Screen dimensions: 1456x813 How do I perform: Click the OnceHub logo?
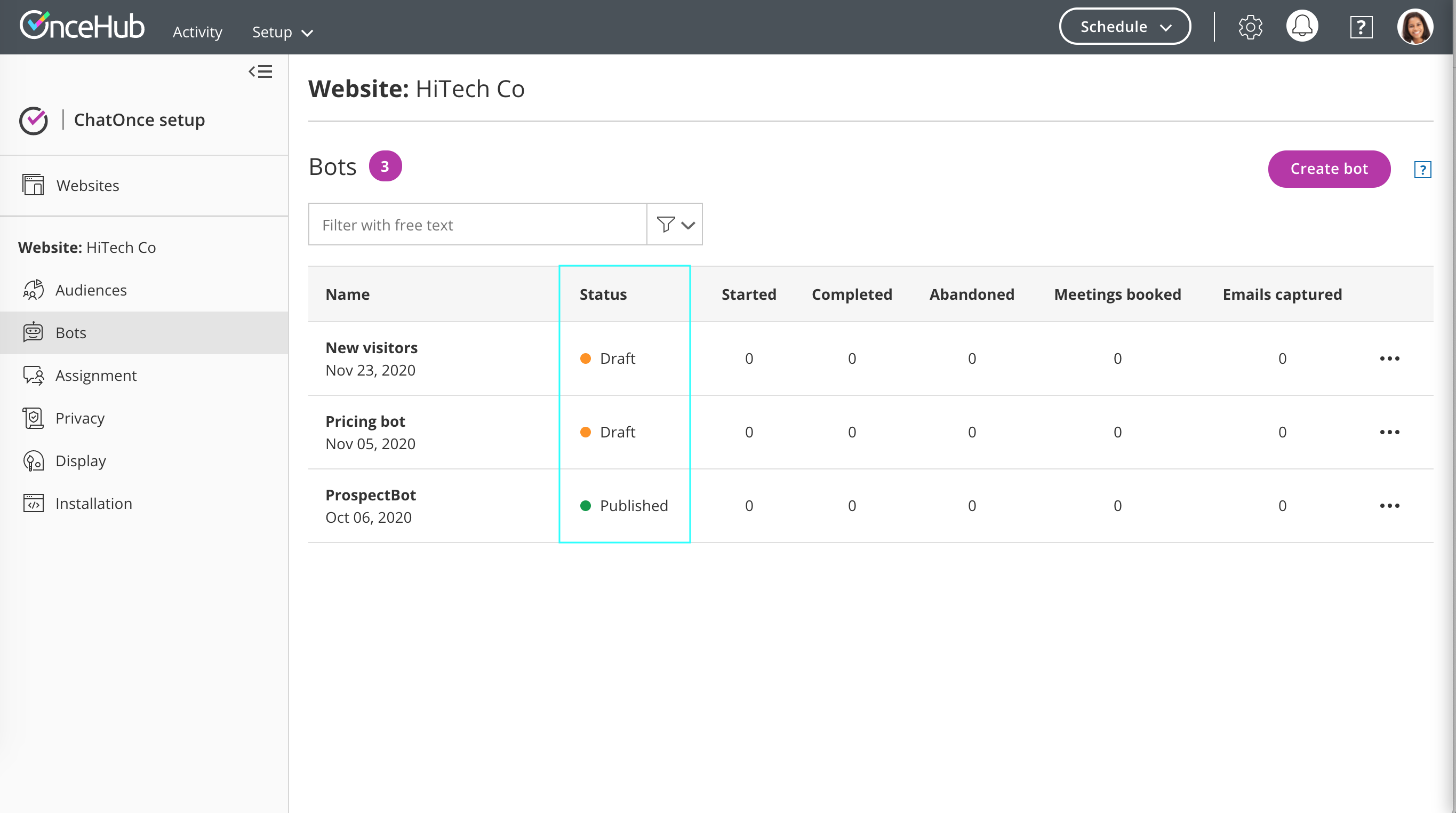[x=83, y=26]
